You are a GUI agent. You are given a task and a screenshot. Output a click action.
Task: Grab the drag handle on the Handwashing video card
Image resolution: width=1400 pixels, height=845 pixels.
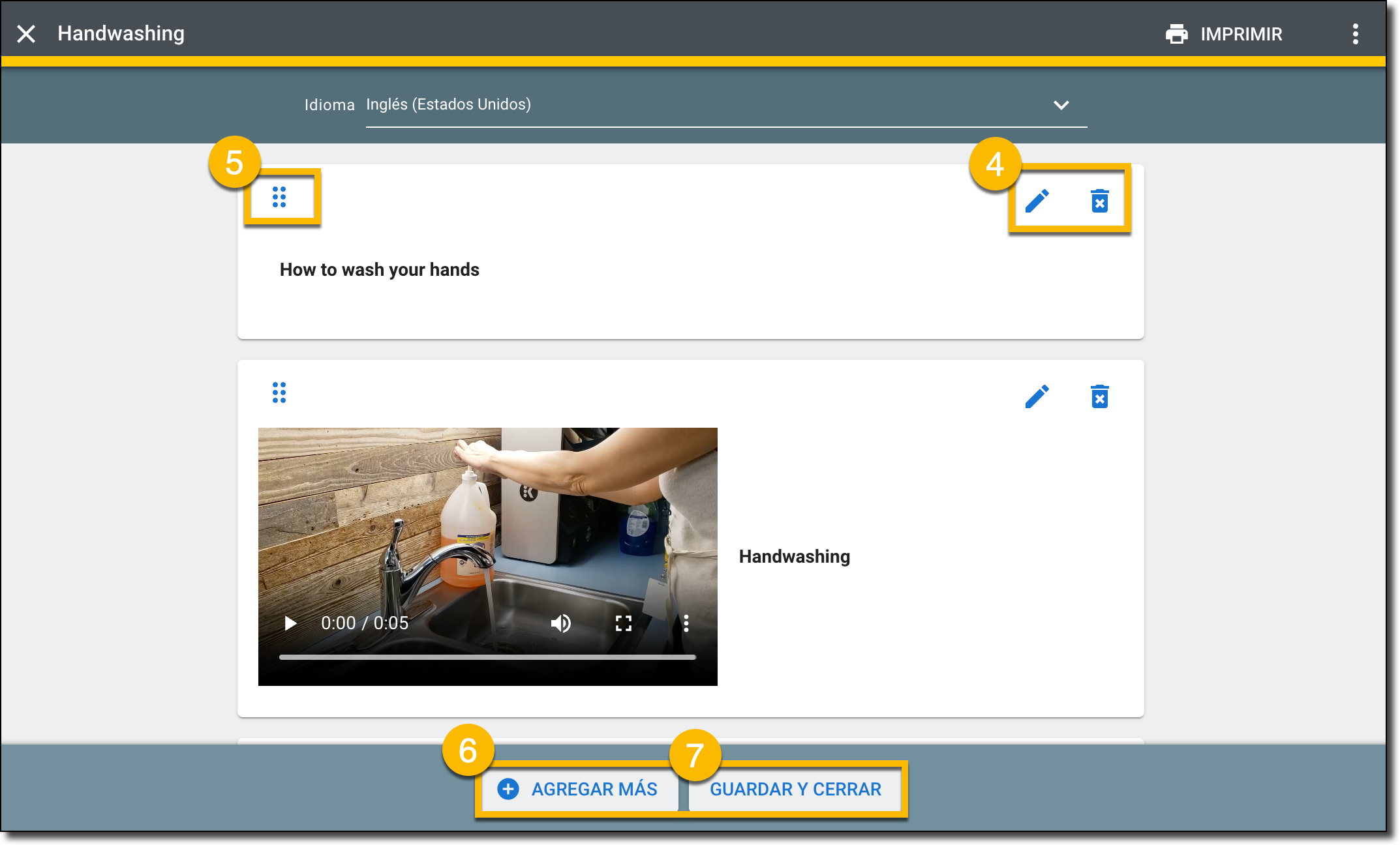point(279,393)
